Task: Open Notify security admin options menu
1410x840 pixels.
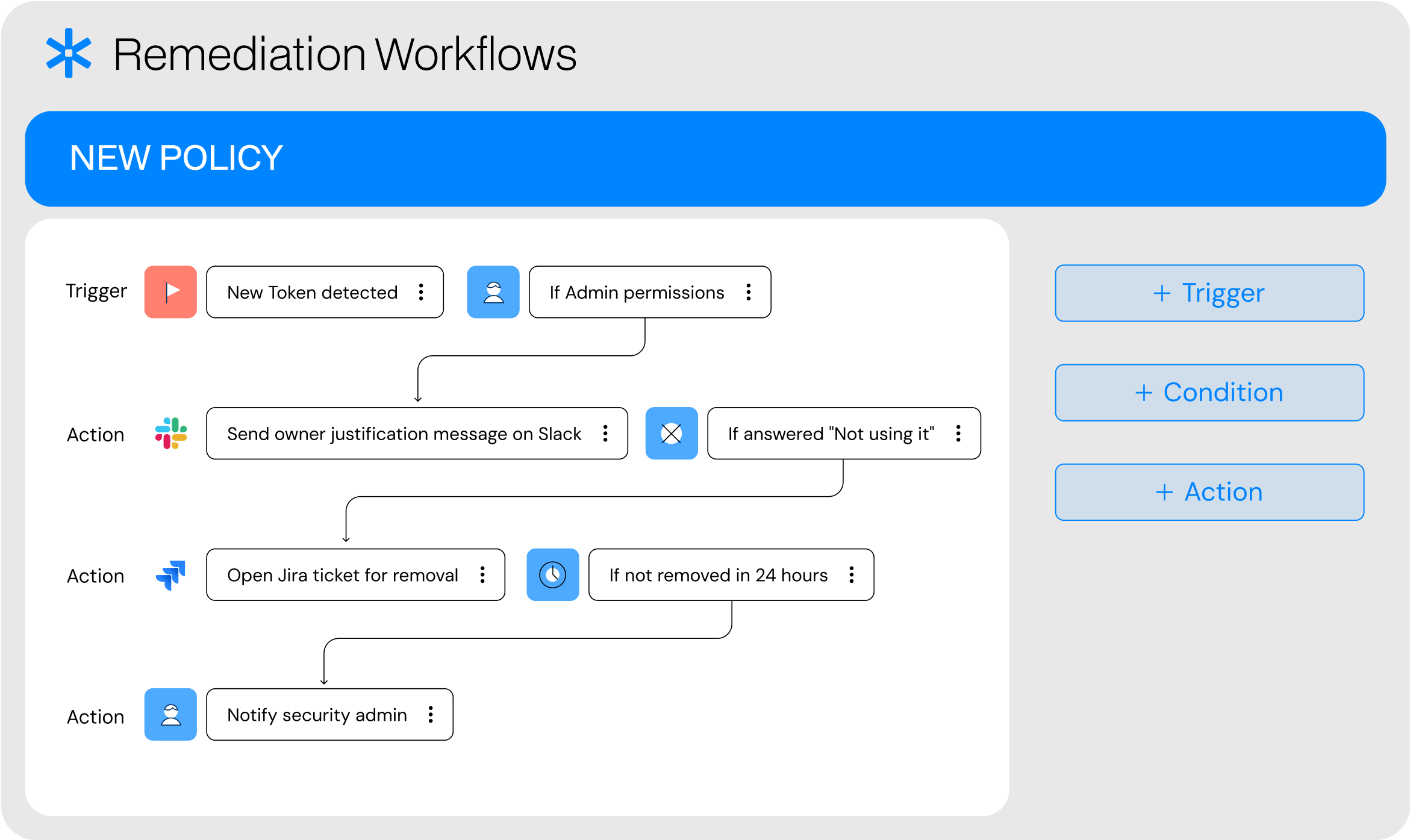Action: coord(431,715)
